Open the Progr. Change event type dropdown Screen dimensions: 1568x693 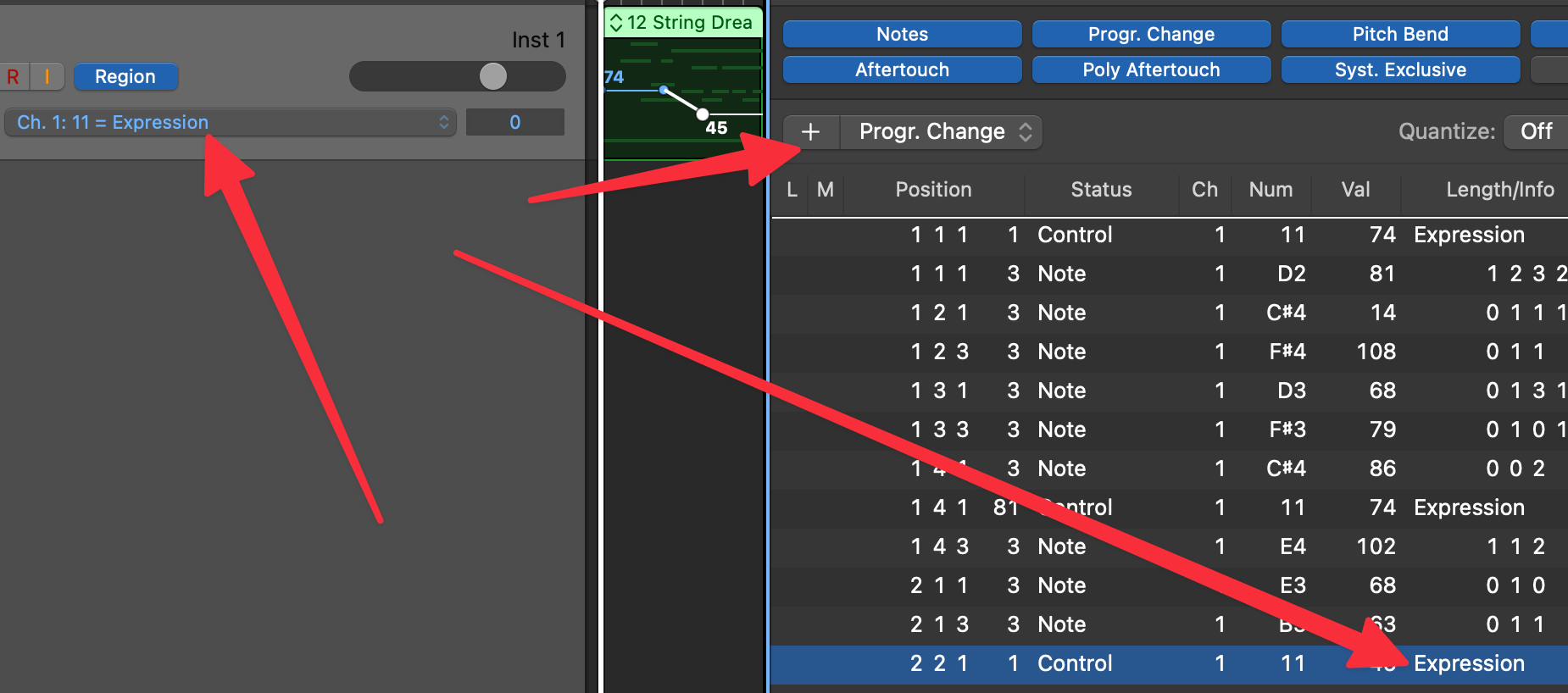click(x=941, y=132)
